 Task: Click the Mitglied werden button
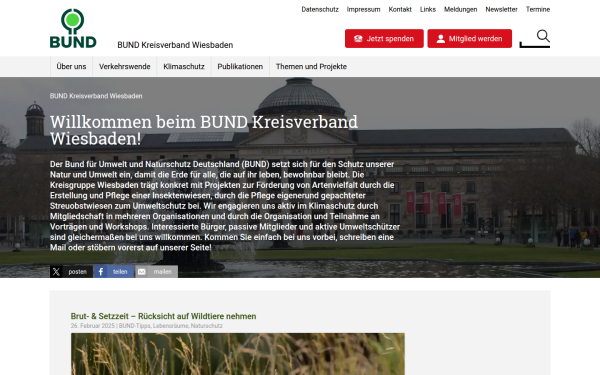point(470,39)
